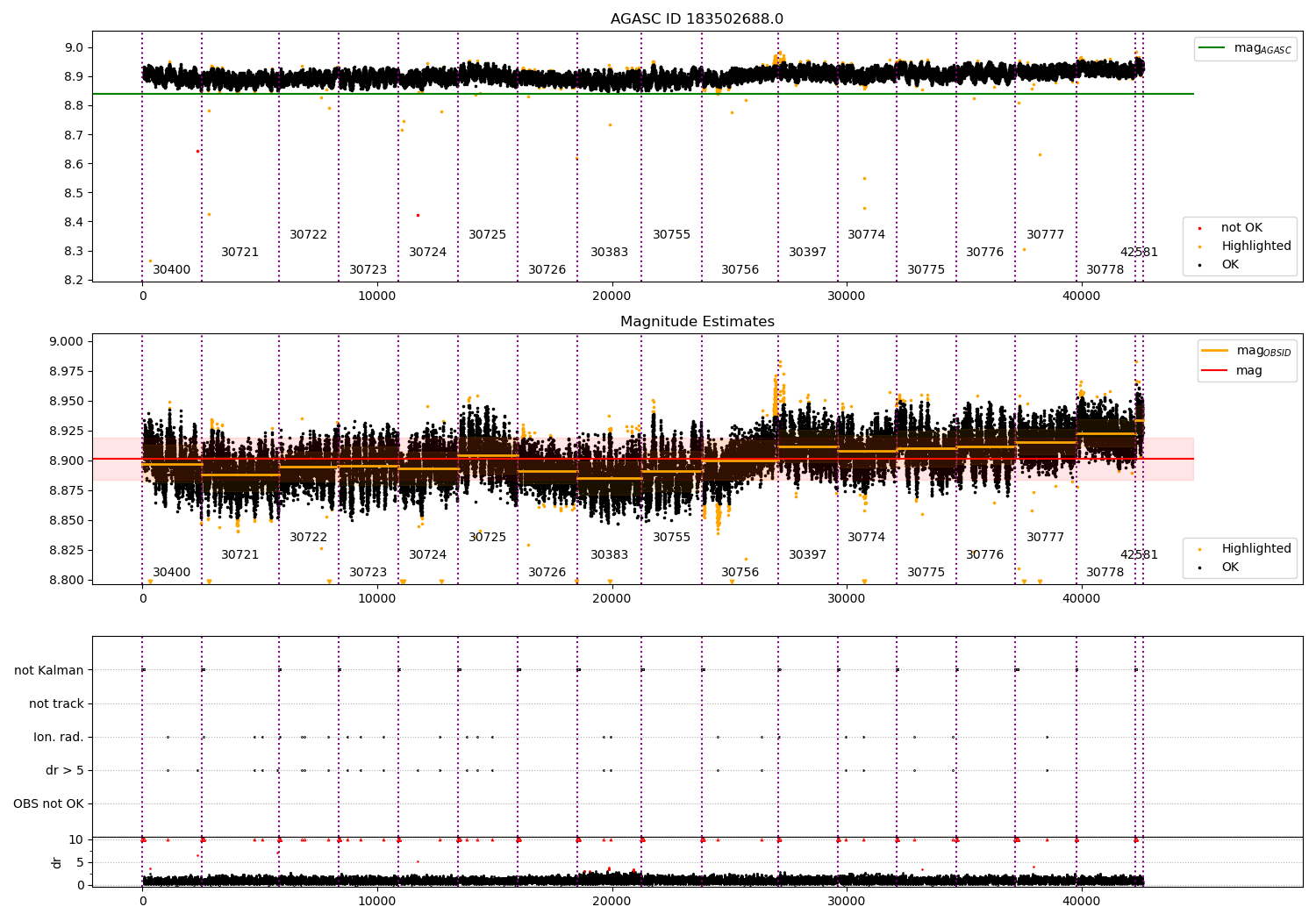
Task: Select the mag OBSID legend entry
Action: coord(1246,351)
